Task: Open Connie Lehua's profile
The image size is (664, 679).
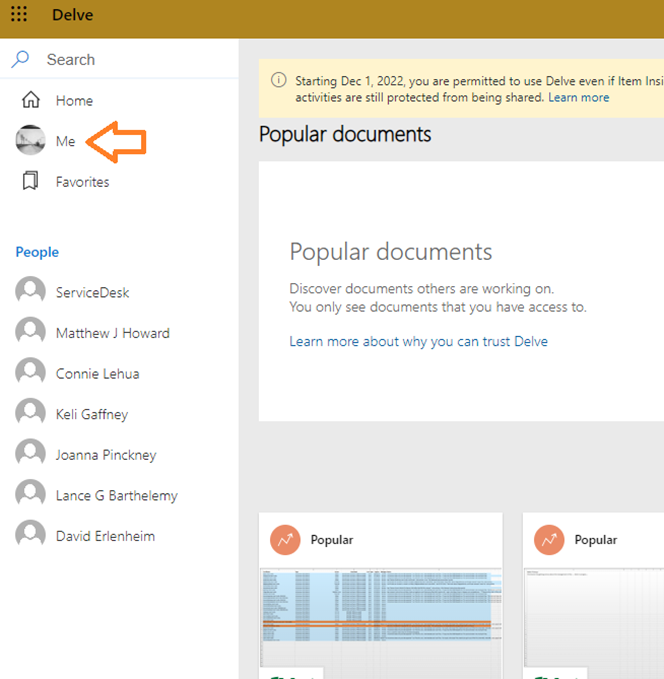Action: (97, 374)
